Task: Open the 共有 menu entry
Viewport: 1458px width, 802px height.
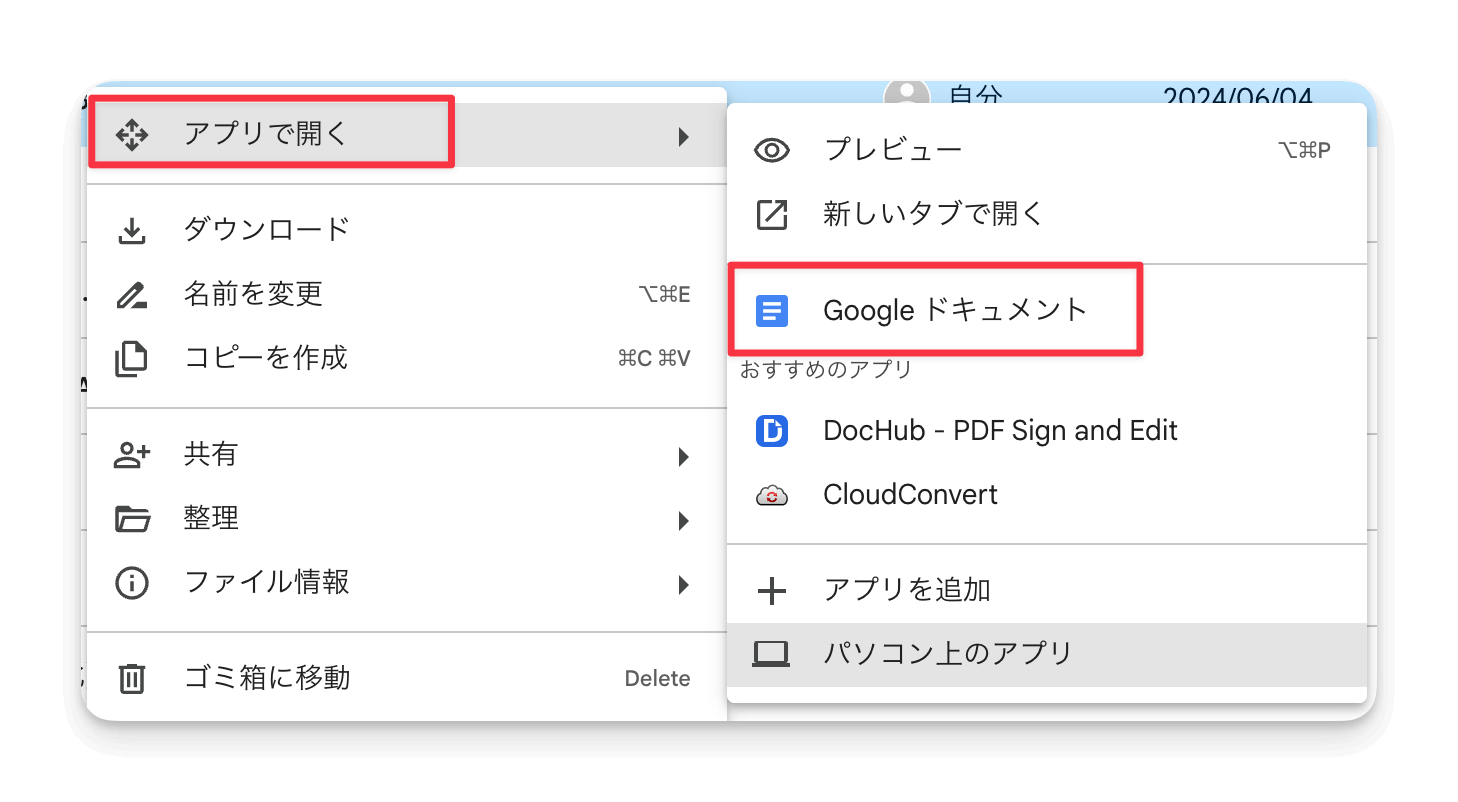Action: [407, 456]
